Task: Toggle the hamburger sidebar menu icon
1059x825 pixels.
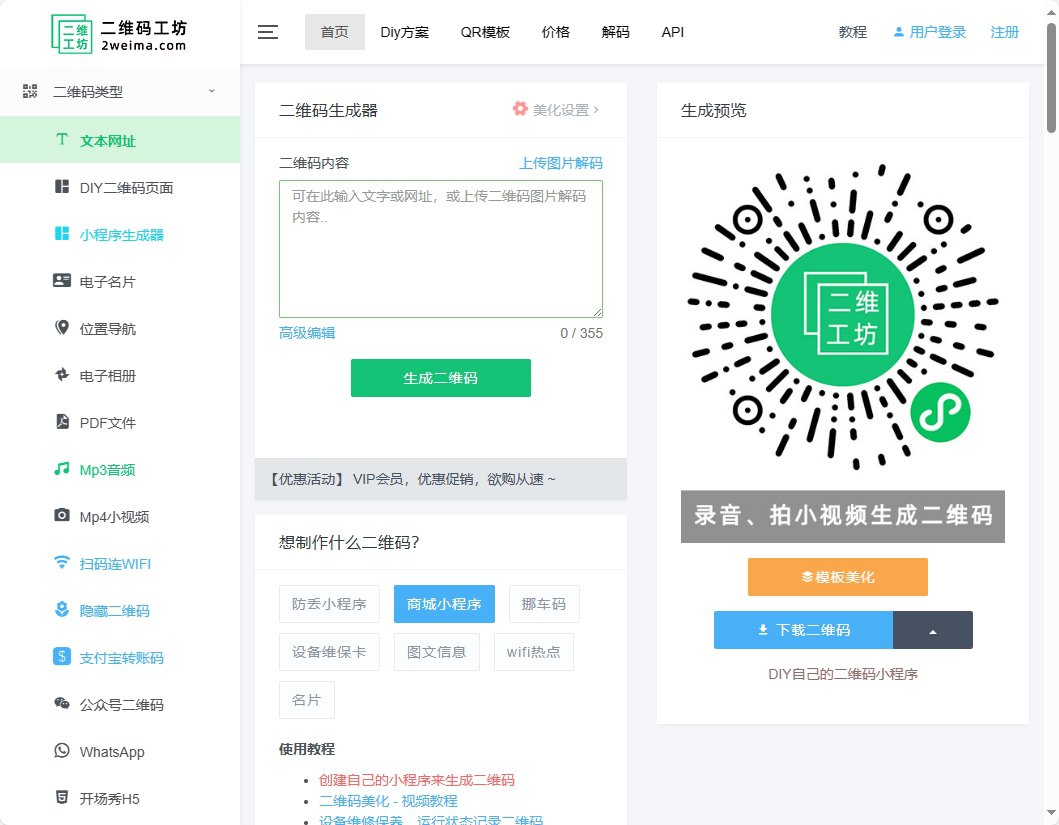Action: 268,32
